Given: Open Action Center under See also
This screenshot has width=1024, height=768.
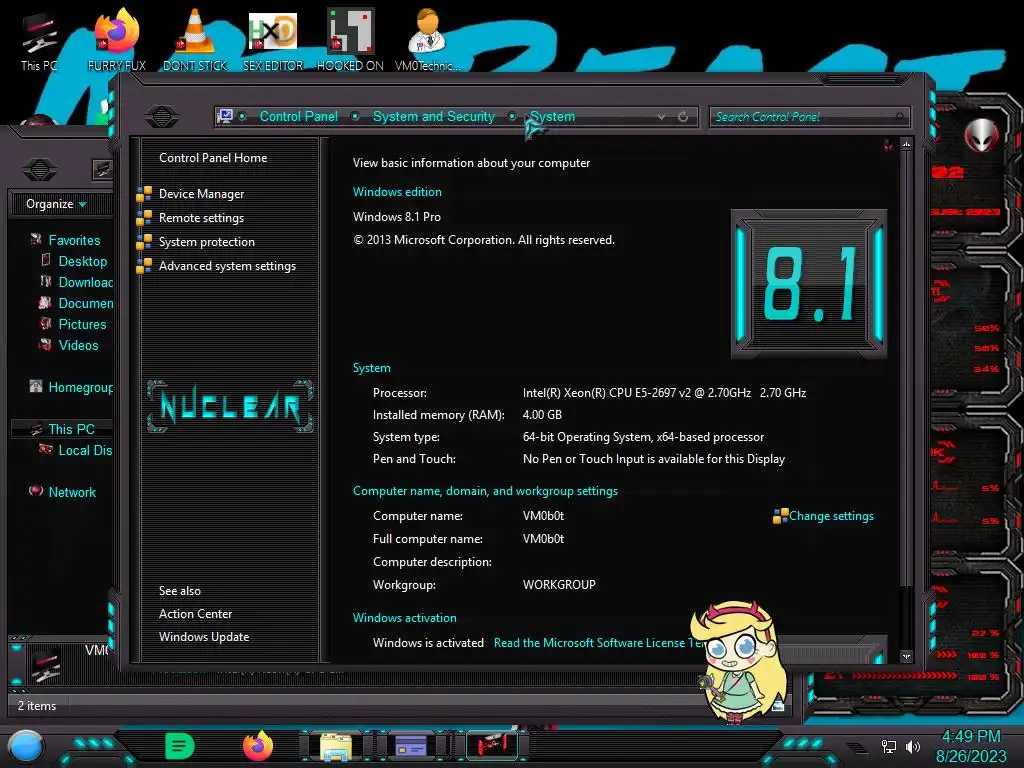Looking at the screenshot, I should (x=195, y=614).
